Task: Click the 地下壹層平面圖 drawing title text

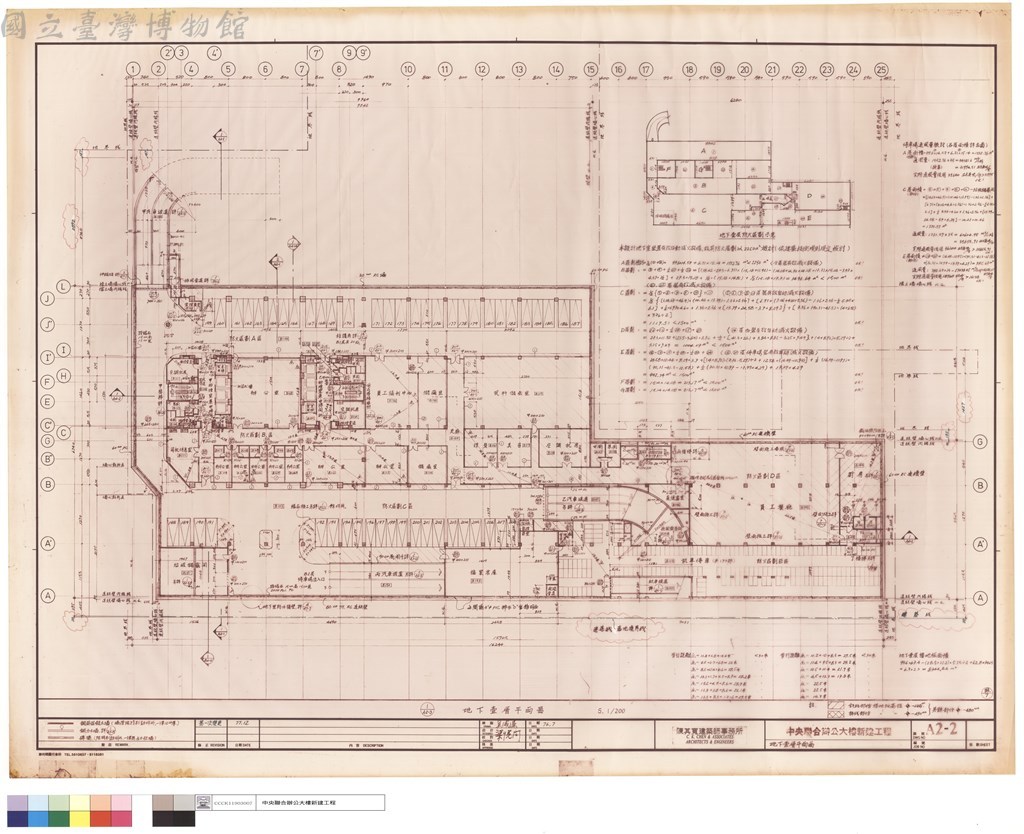Action: [503, 710]
